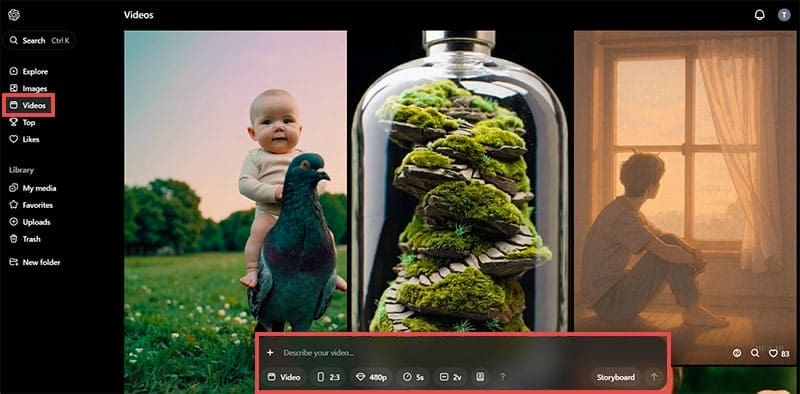Click the plus icon to add media
Screen dimensions: 800x394
pos(270,352)
